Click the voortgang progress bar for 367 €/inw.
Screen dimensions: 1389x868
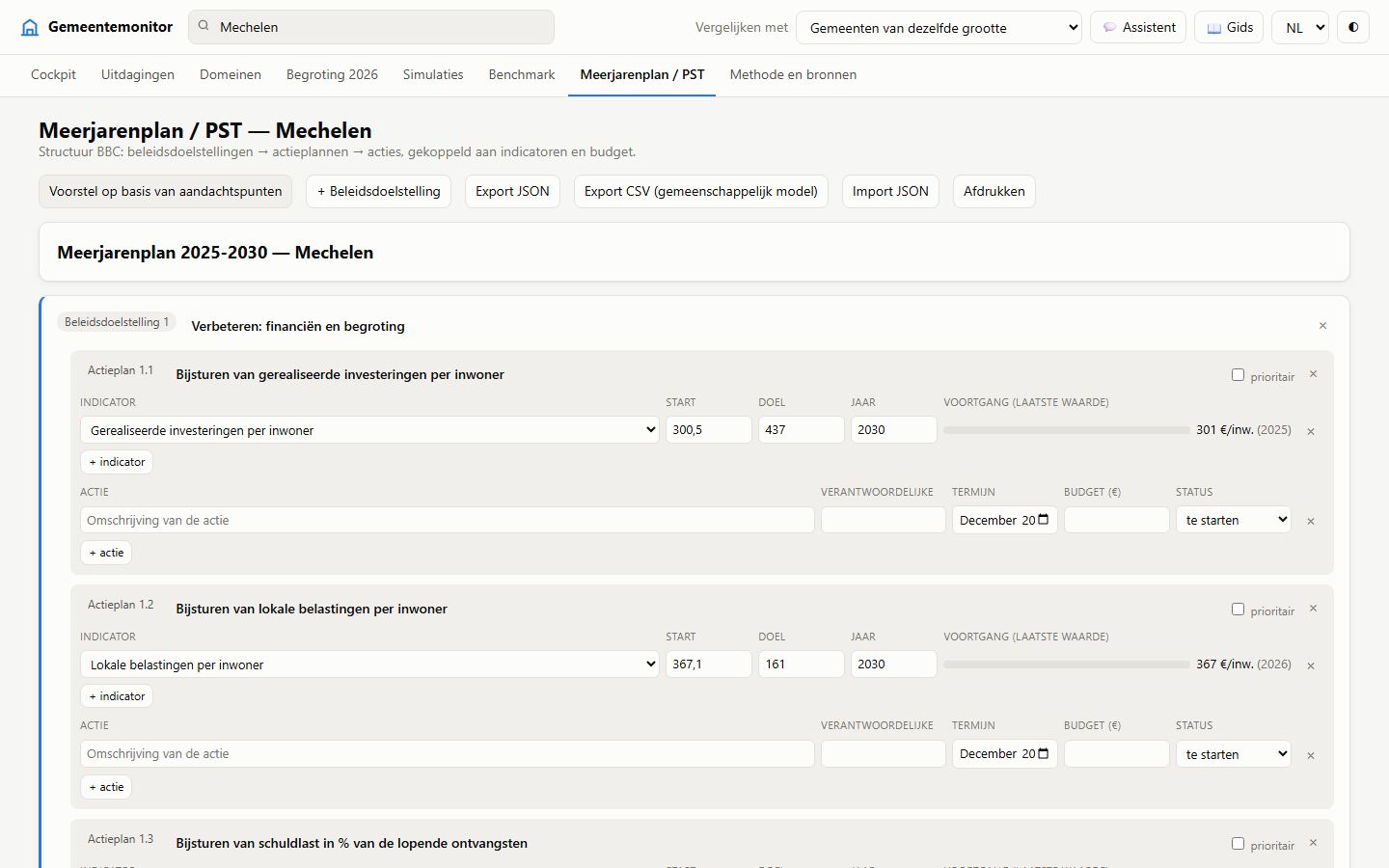pos(1067,665)
